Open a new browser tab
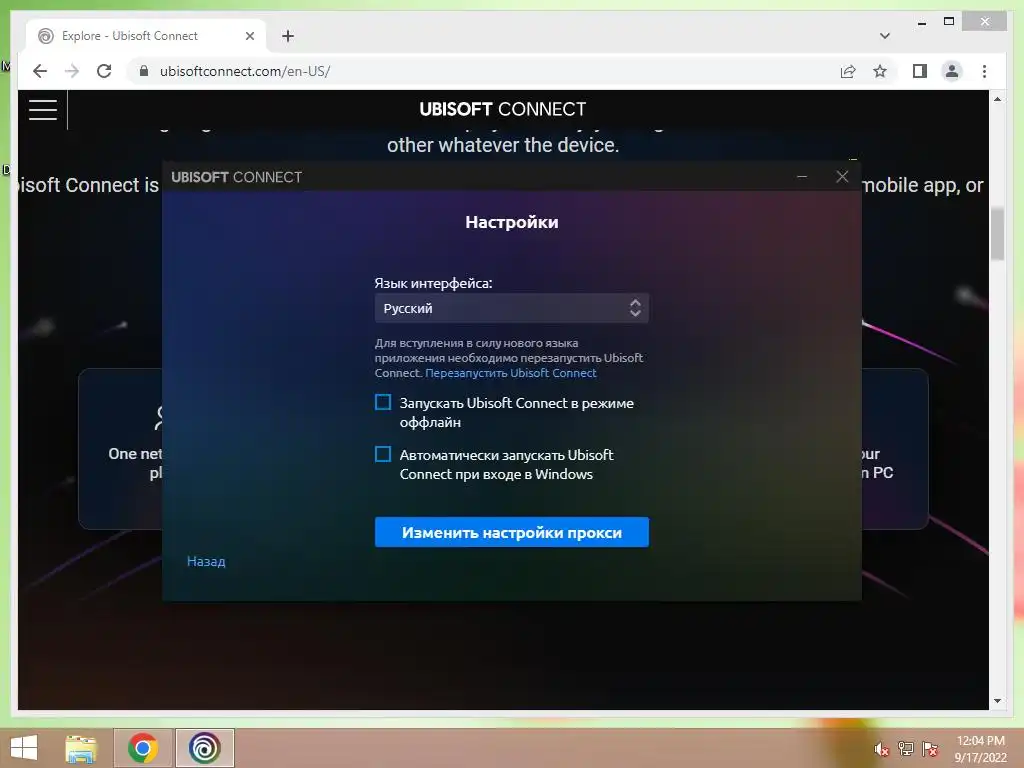 [x=288, y=36]
